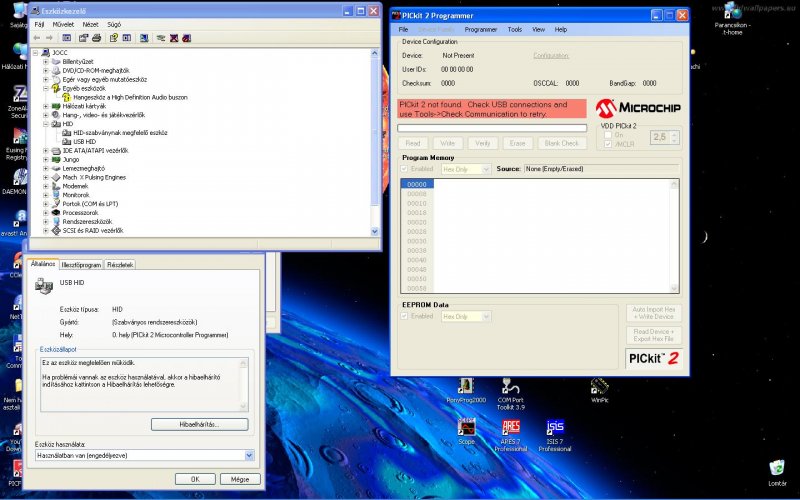Click the Rendszereszközök category icon
800x500 pixels.
pyautogui.click(x=56, y=221)
